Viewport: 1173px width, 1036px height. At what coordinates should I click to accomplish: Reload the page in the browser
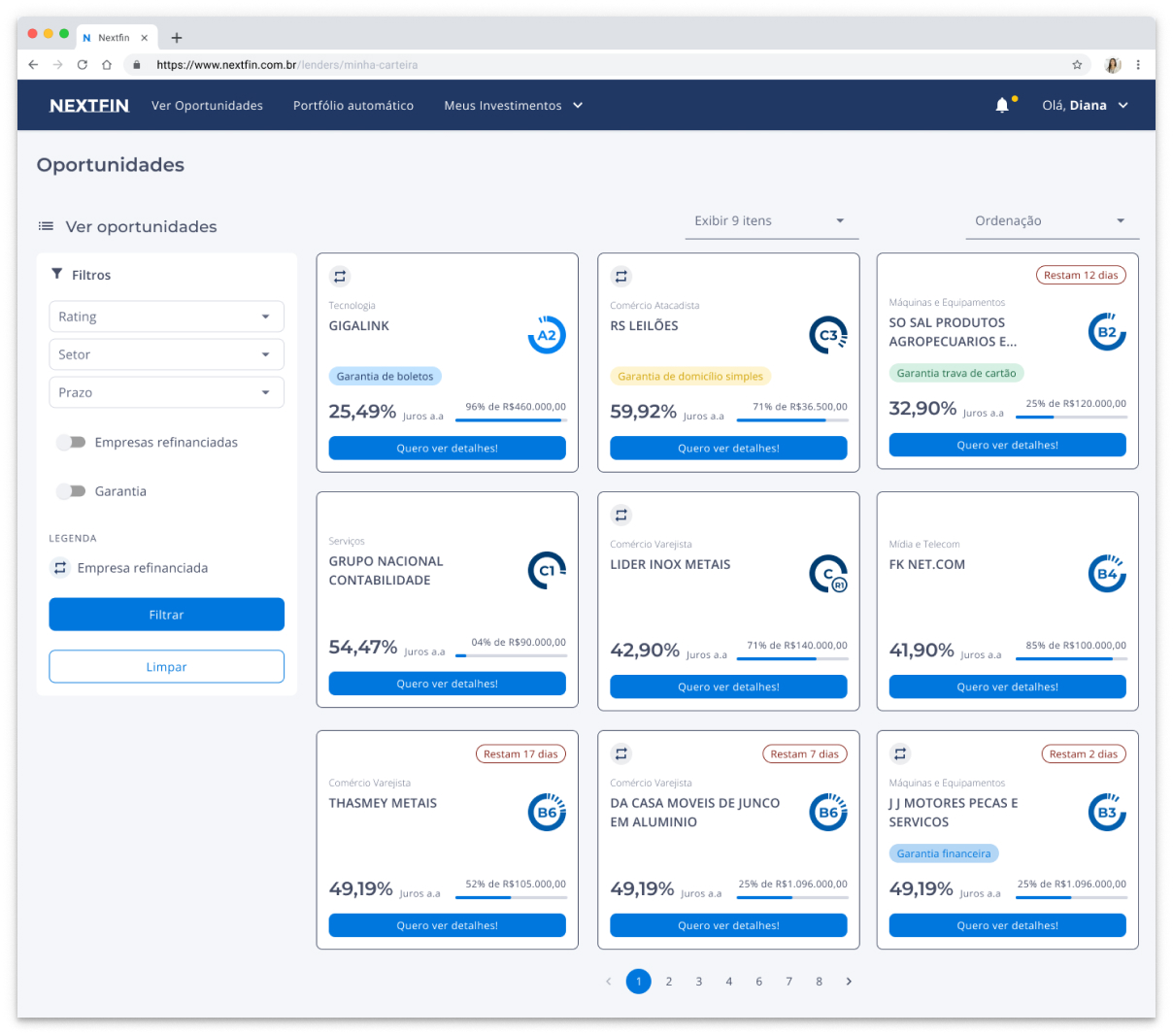tap(82, 65)
